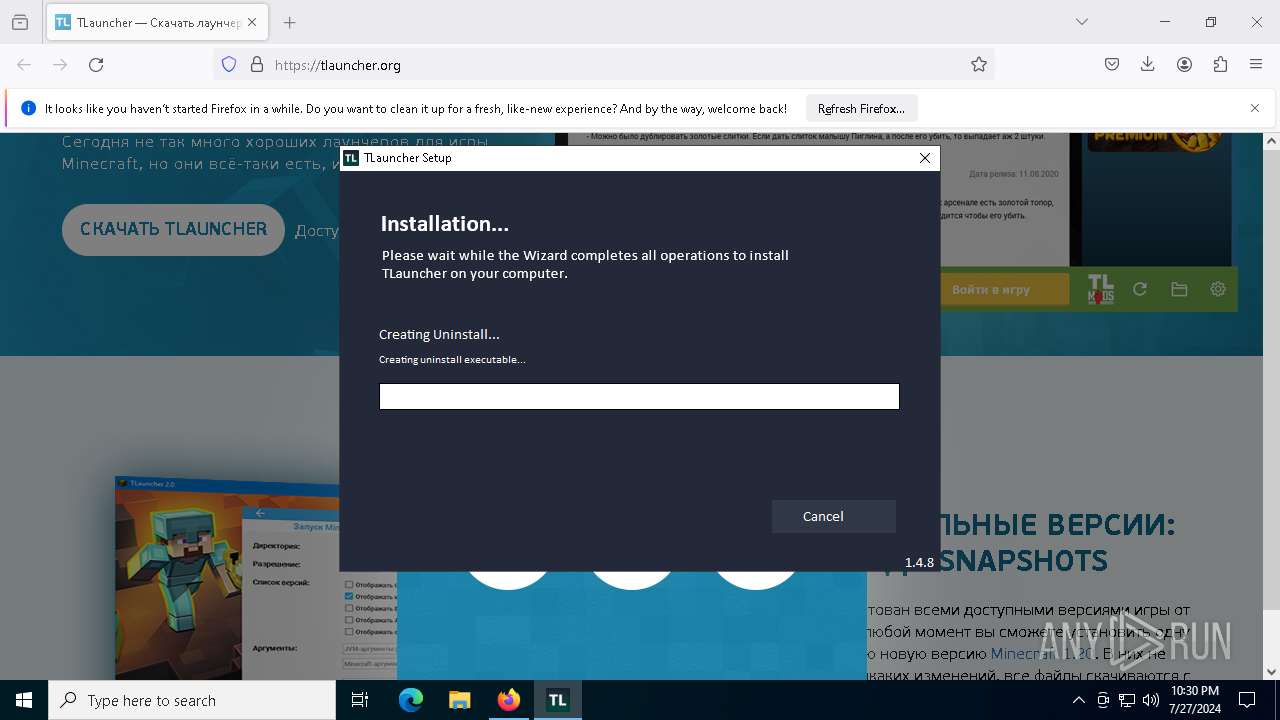Switch to TLauncher setup taskbar icon
Screen dimensions: 1280x720
(x=557, y=700)
